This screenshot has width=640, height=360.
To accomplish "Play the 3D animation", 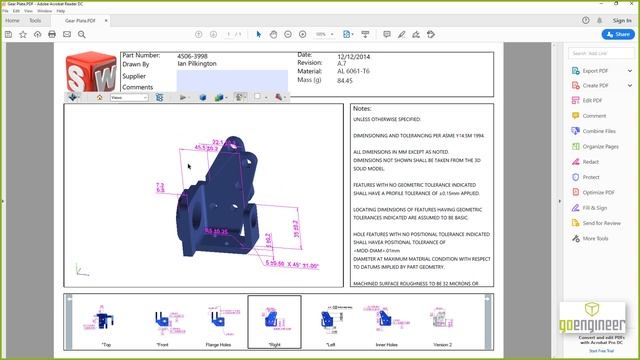I will [x=182, y=98].
